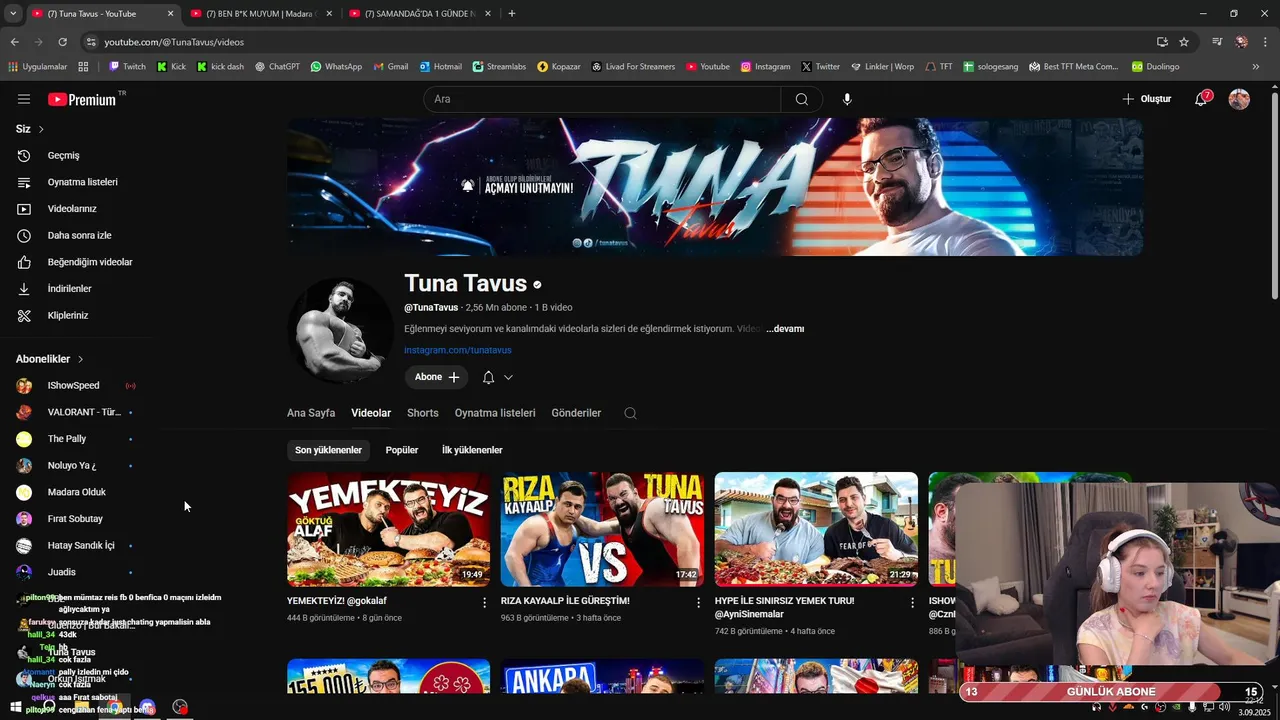This screenshot has height=720, width=1280.
Task: Open the Windows Start menu
Action: pos(16,707)
